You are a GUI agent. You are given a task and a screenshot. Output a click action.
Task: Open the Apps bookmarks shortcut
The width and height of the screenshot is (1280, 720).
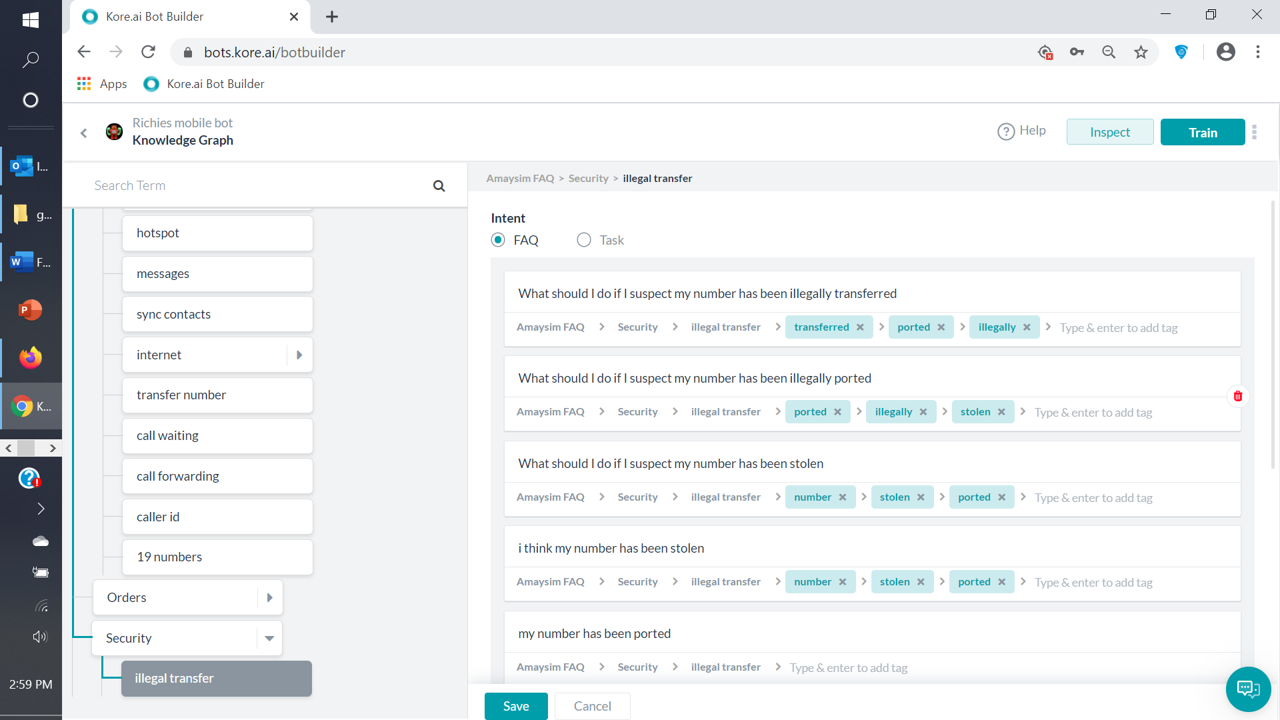[102, 84]
